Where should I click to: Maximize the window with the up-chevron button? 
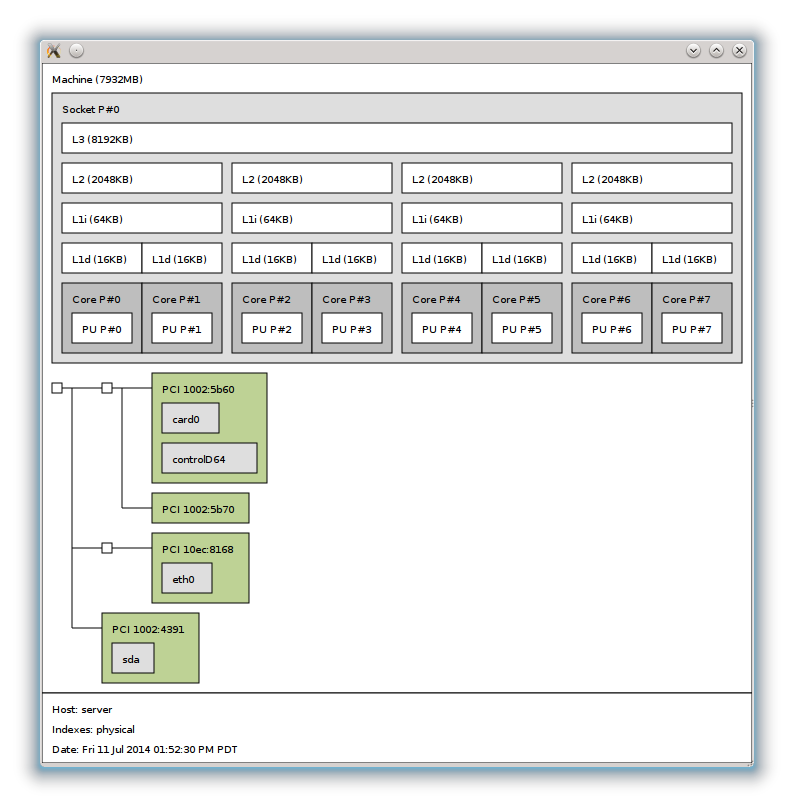pos(716,50)
